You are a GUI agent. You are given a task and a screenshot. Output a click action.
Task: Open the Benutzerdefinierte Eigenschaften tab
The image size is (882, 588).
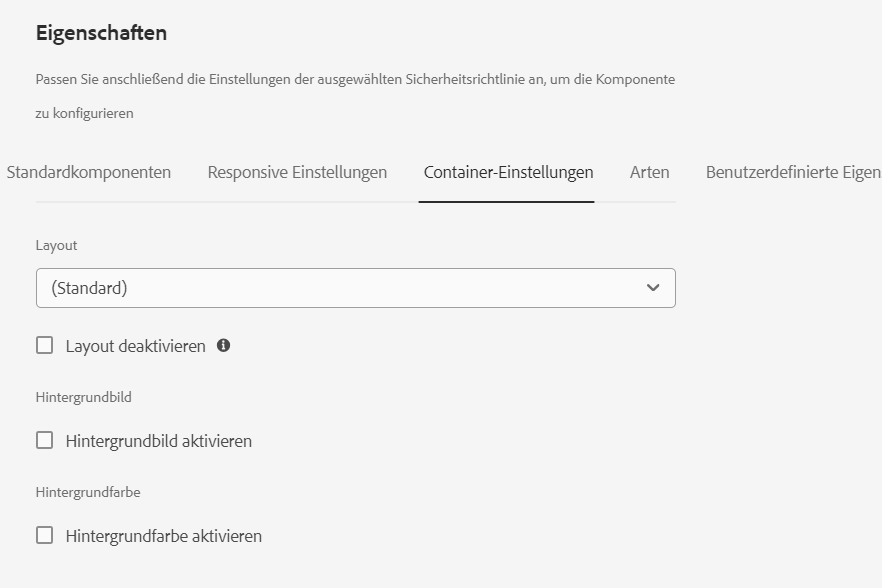coord(792,172)
